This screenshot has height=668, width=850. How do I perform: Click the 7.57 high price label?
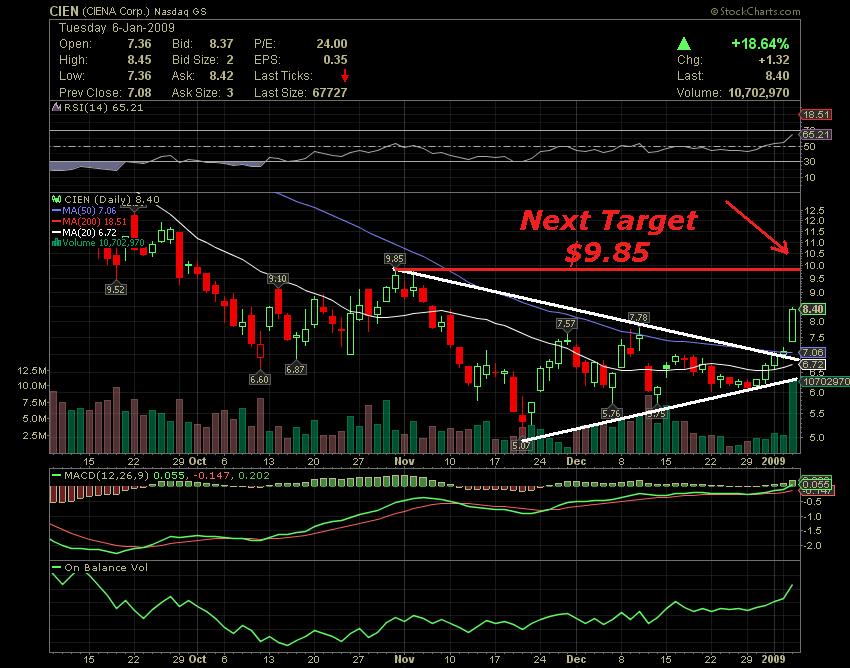click(566, 323)
